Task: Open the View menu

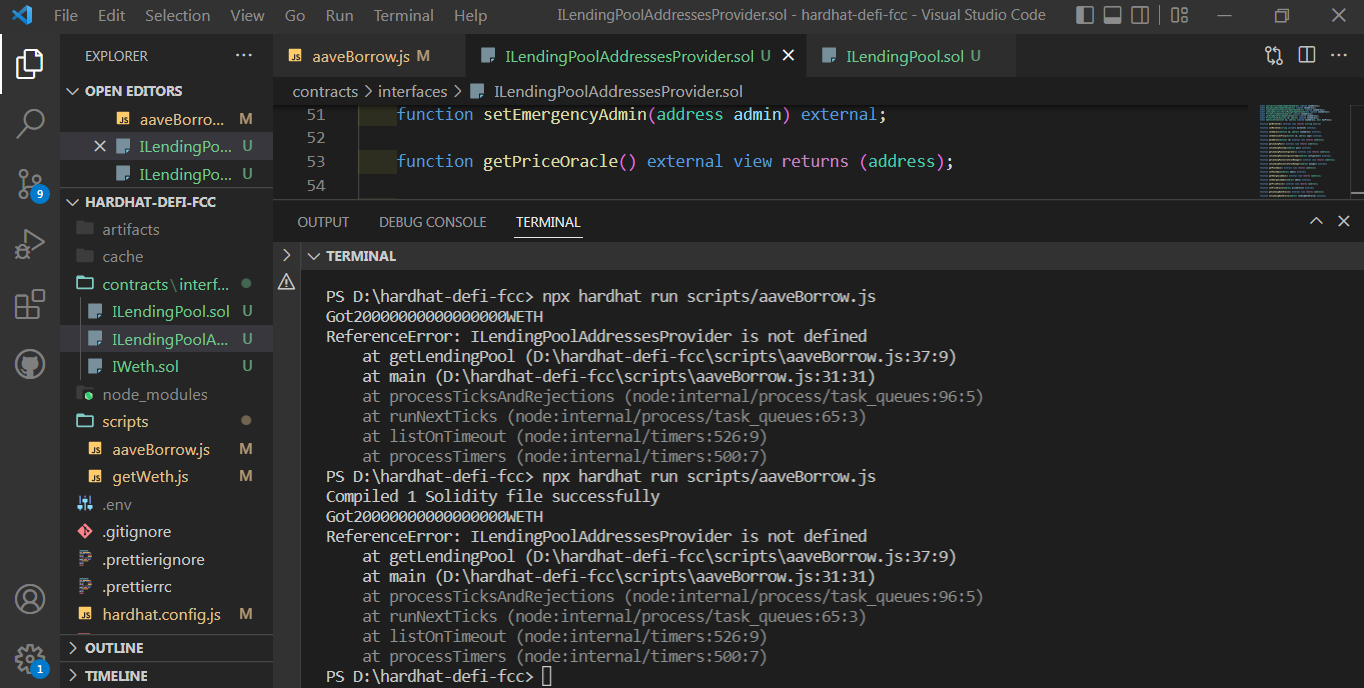Action: point(247,15)
